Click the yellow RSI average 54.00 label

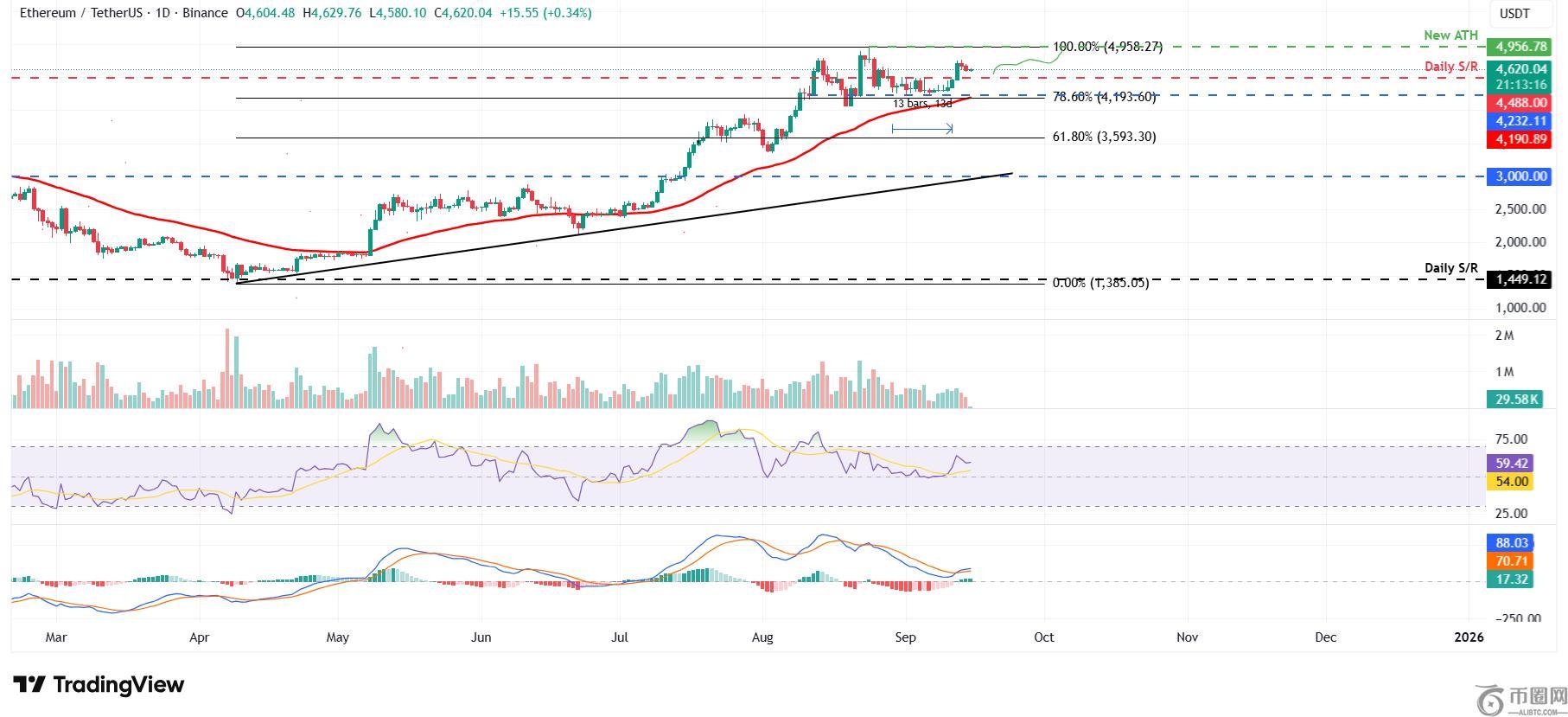click(1509, 482)
